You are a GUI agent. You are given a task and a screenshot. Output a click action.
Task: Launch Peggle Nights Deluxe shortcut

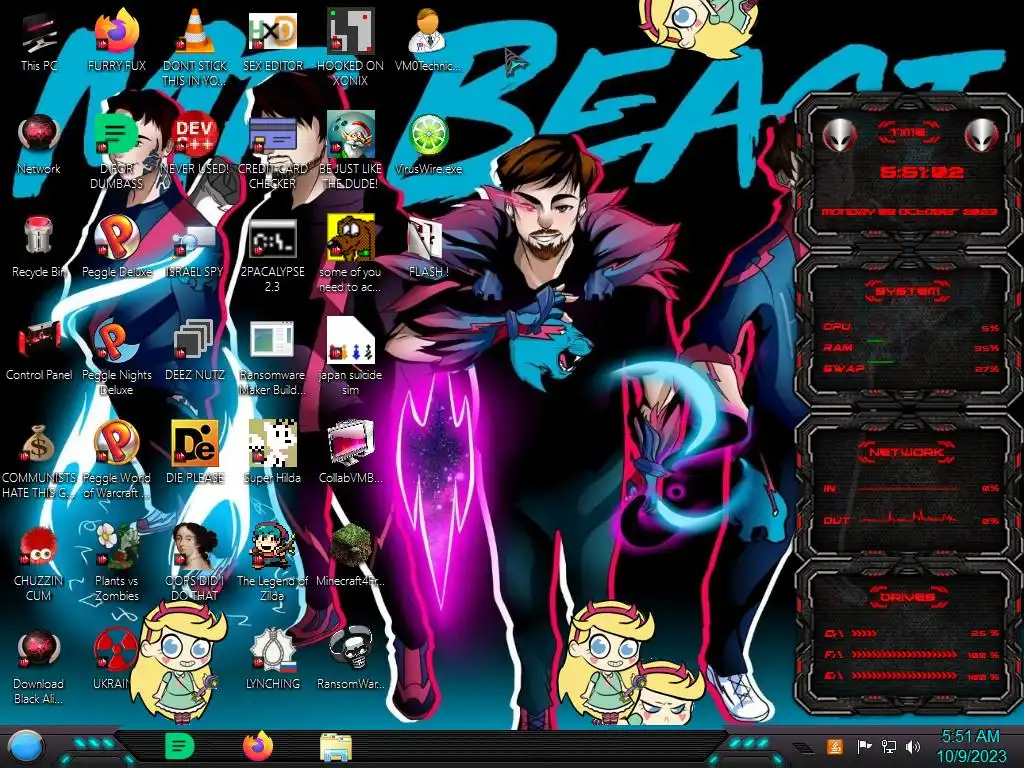116,342
